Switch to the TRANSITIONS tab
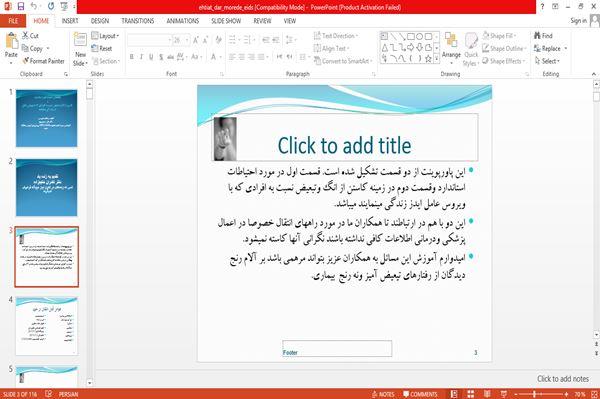Screen dimensions: 600x399 point(138,21)
